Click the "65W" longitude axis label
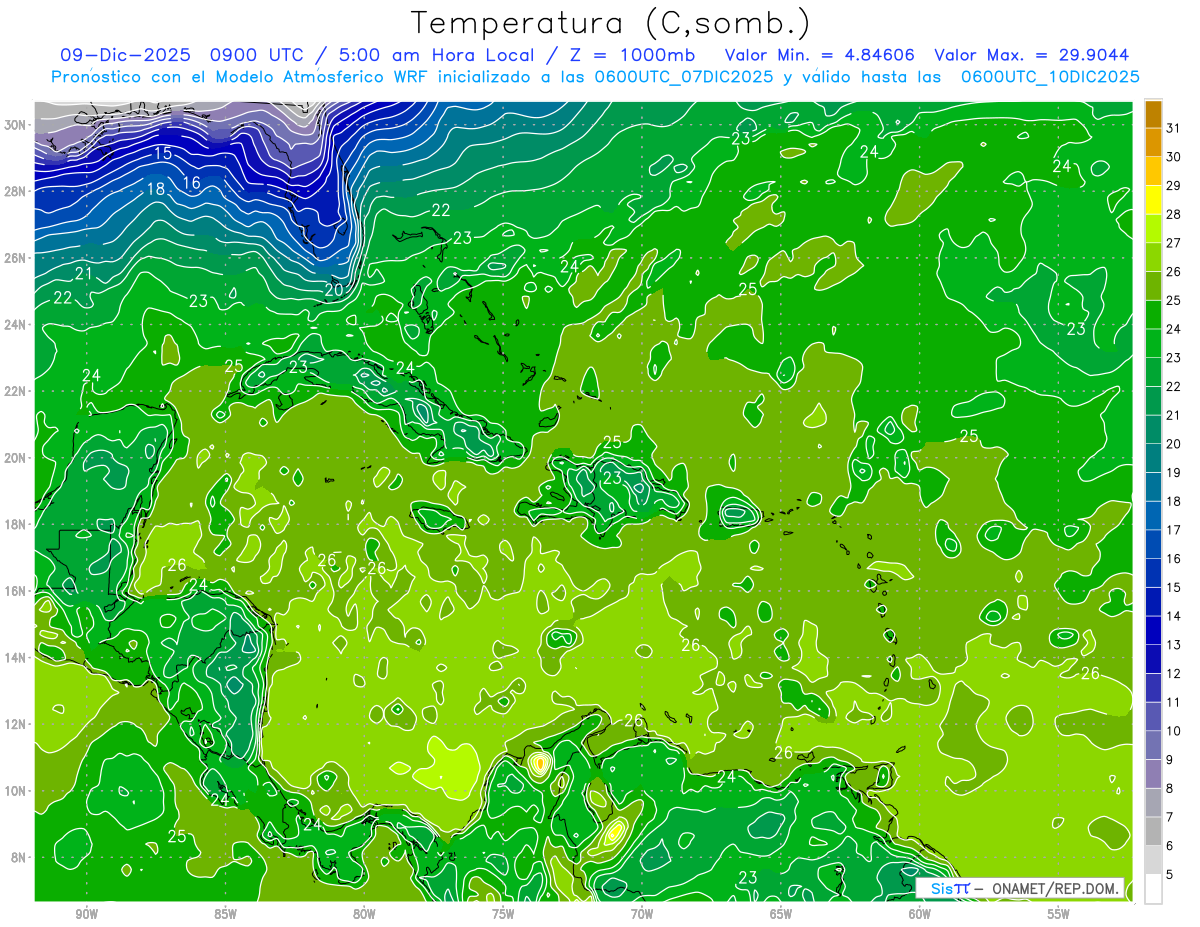 [781, 914]
